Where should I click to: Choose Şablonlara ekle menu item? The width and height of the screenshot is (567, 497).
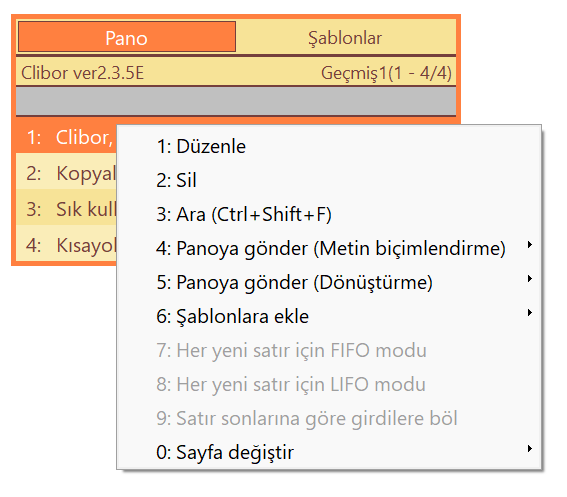[x=329, y=316]
